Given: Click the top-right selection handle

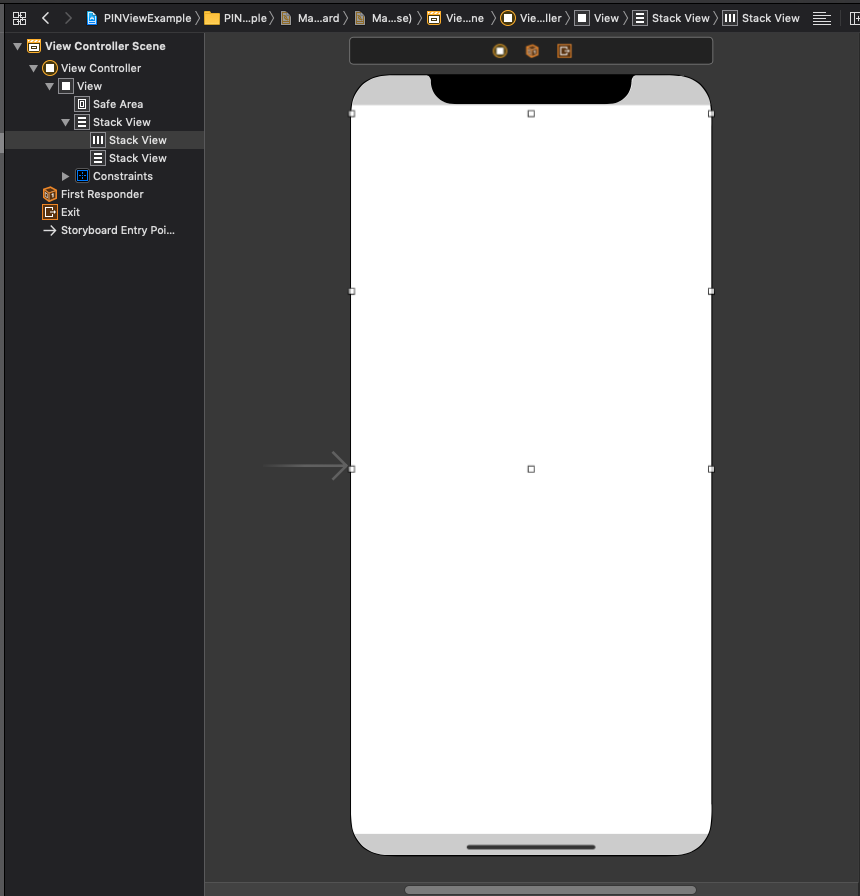Looking at the screenshot, I should pyautogui.click(x=711, y=114).
